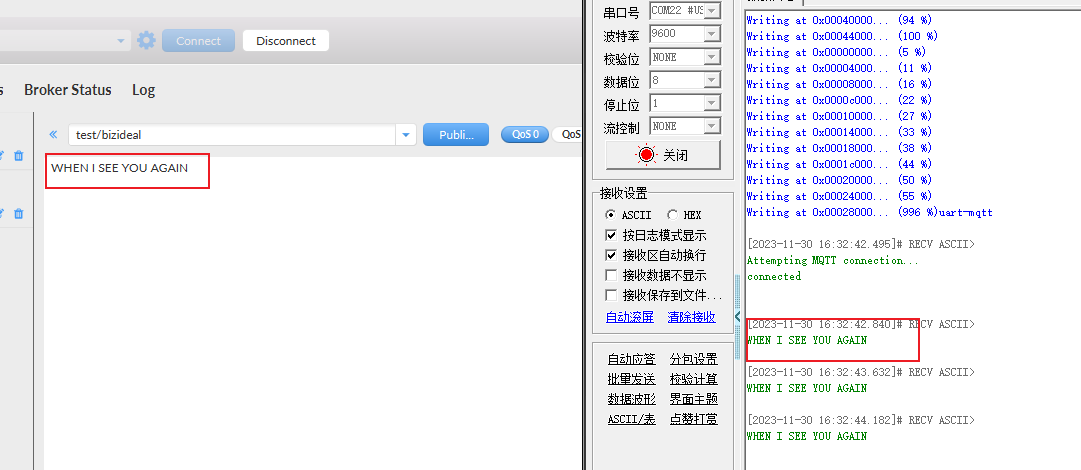Image resolution: width=1081 pixels, height=470 pixels.
Task: Click the double-chevron collapse icon beside topic
Action: pyautogui.click(x=53, y=134)
